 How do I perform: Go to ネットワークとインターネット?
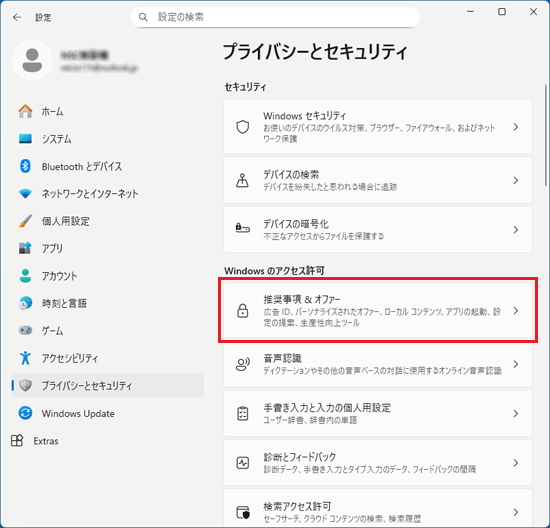(x=107, y=193)
